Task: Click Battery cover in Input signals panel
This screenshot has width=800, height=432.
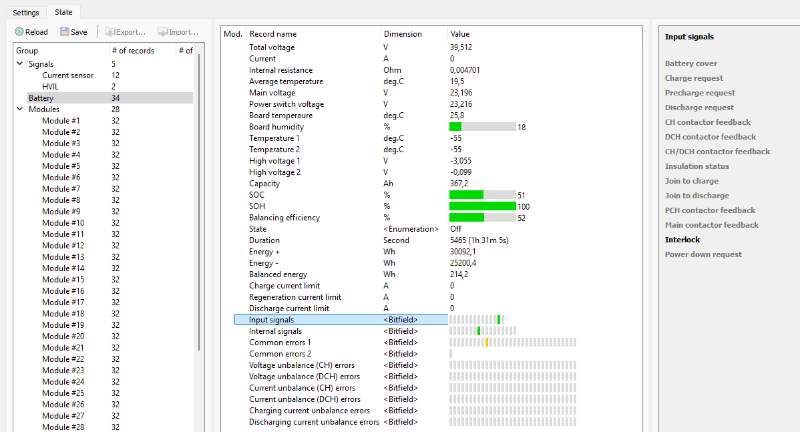Action: click(691, 63)
